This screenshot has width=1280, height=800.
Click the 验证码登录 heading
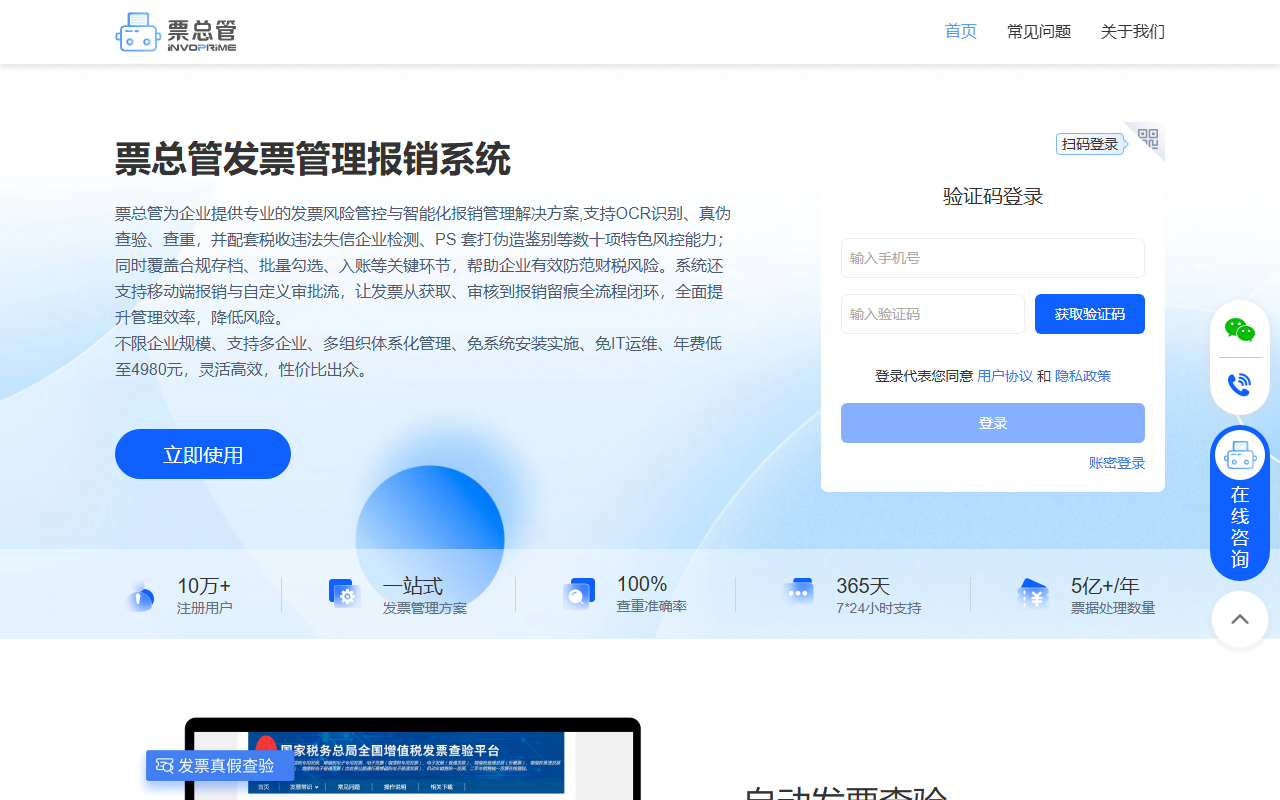tap(993, 196)
